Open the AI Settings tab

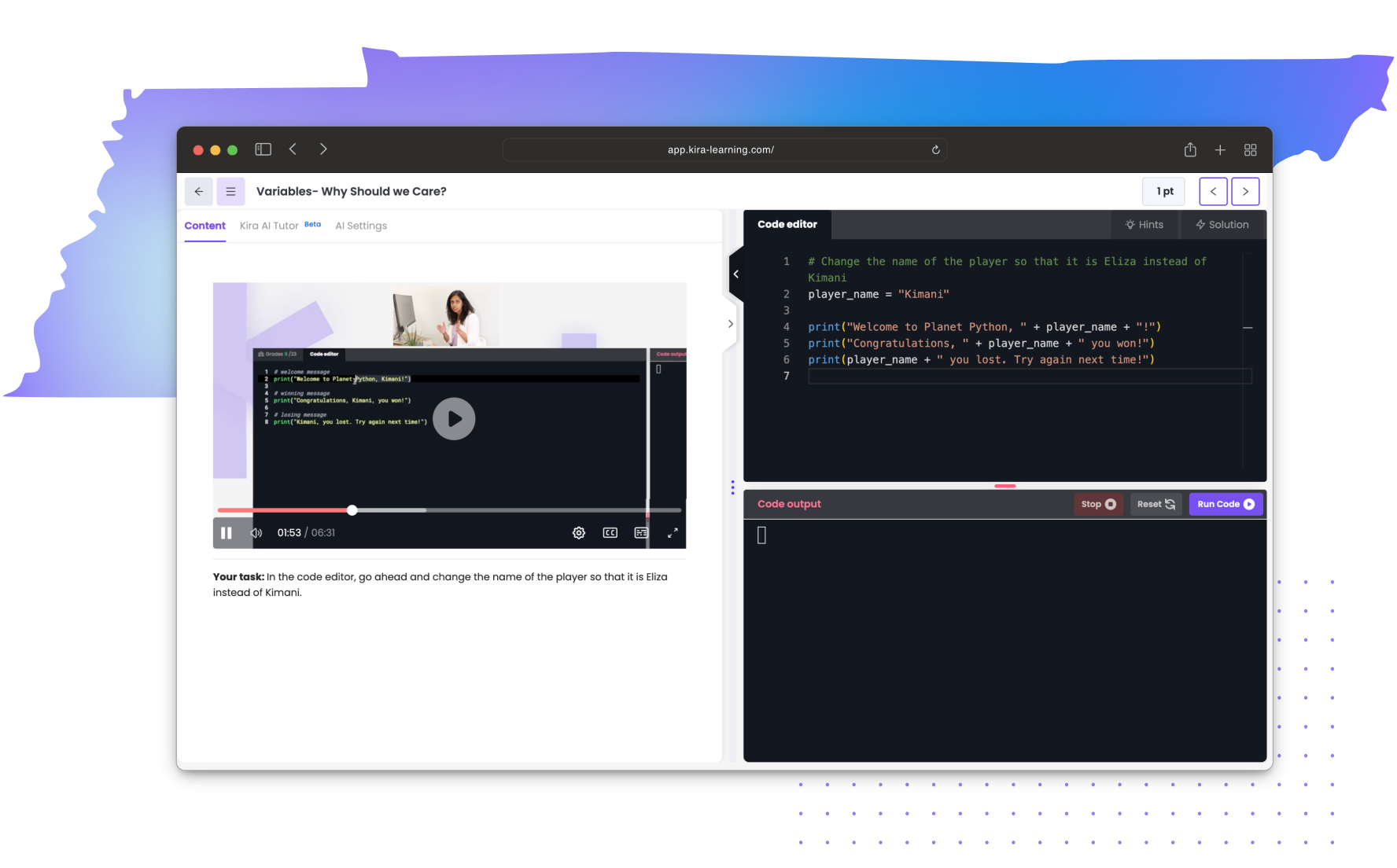tap(361, 226)
